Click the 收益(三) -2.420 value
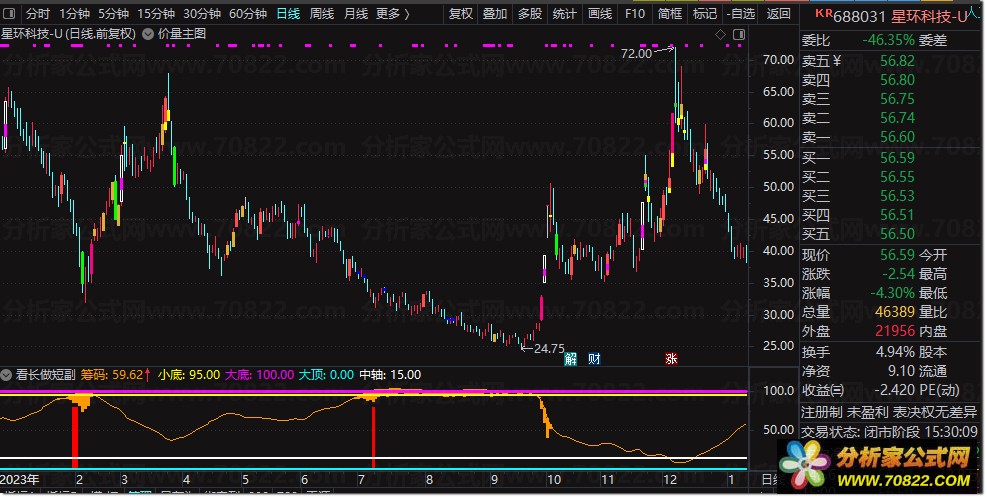 [894, 390]
